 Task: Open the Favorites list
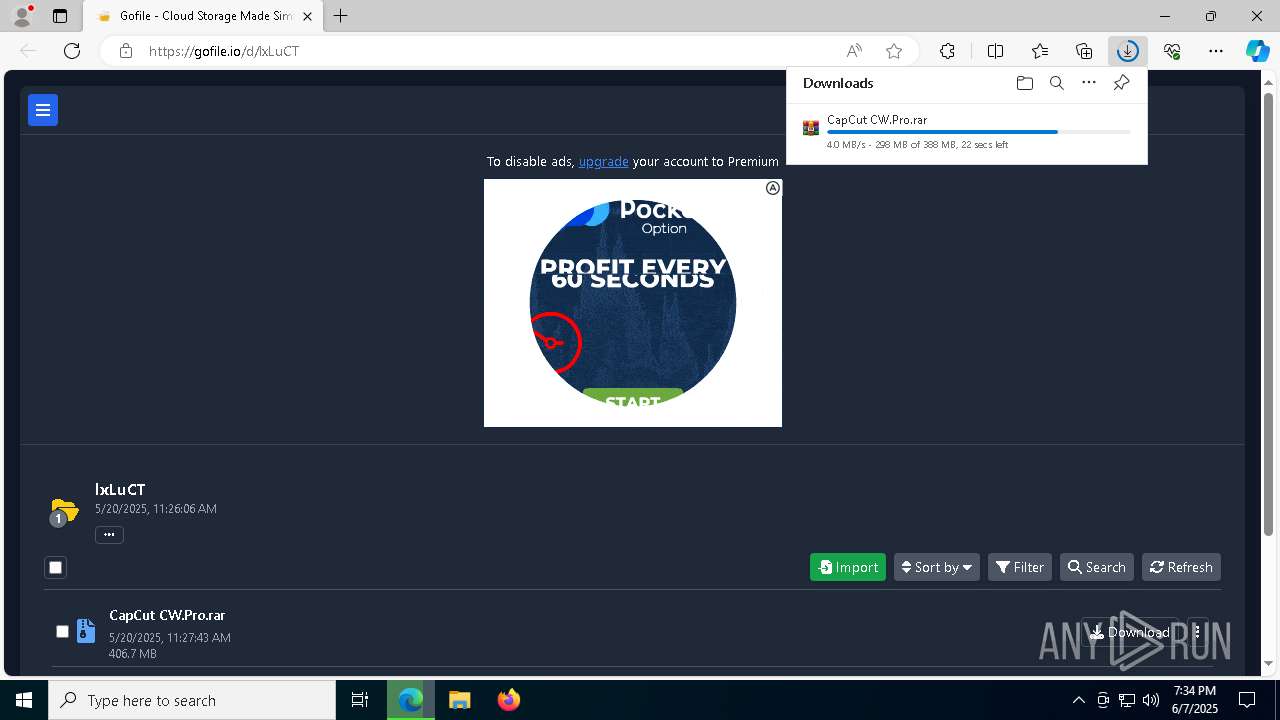click(1040, 51)
